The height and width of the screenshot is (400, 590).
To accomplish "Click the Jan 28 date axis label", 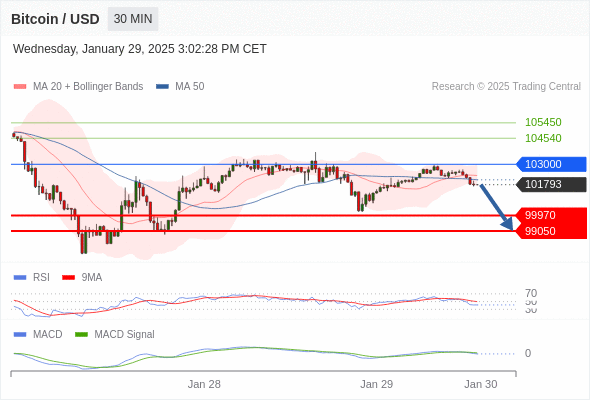I will coord(204,384).
